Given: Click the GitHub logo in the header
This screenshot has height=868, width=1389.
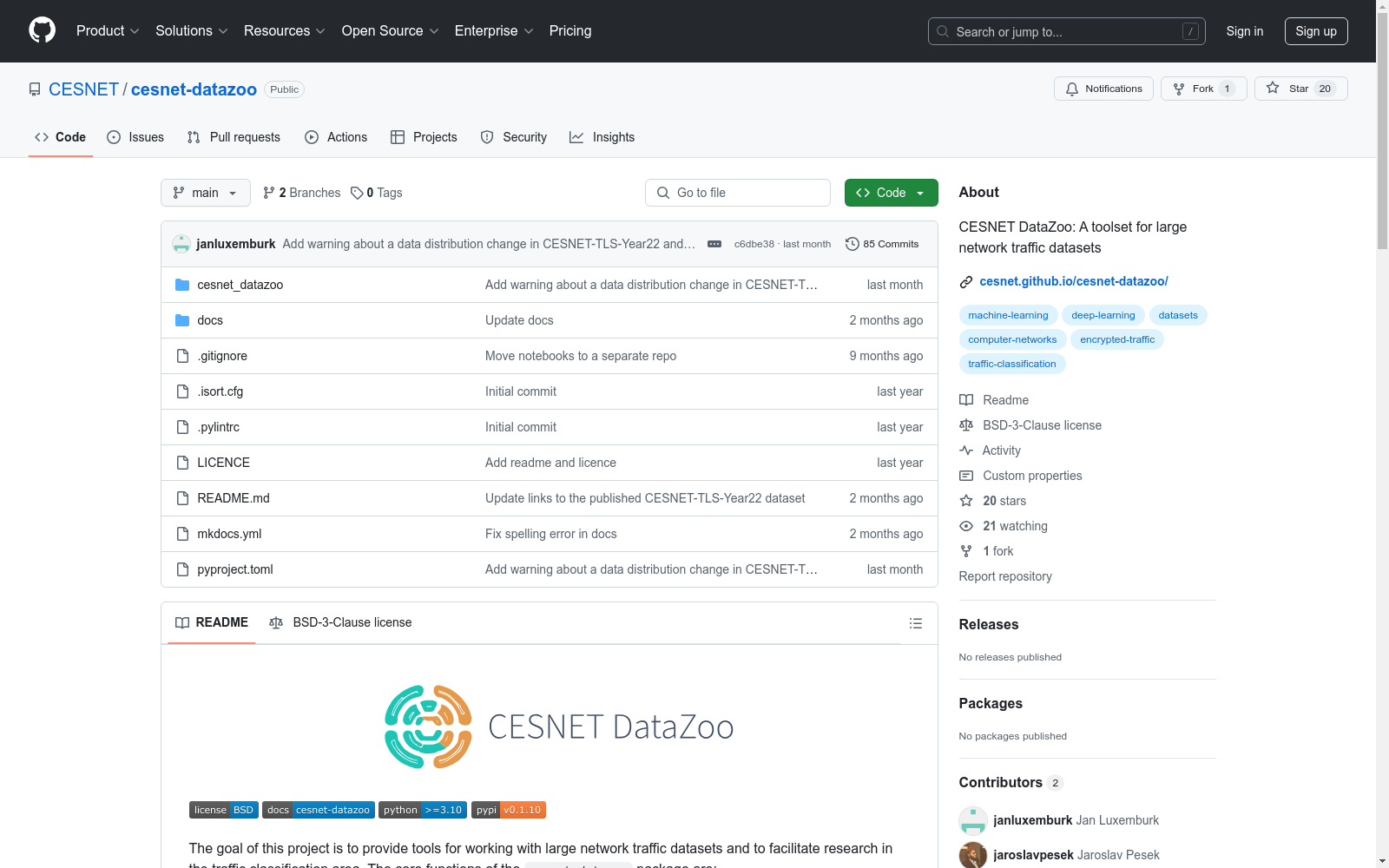Looking at the screenshot, I should click(42, 30).
